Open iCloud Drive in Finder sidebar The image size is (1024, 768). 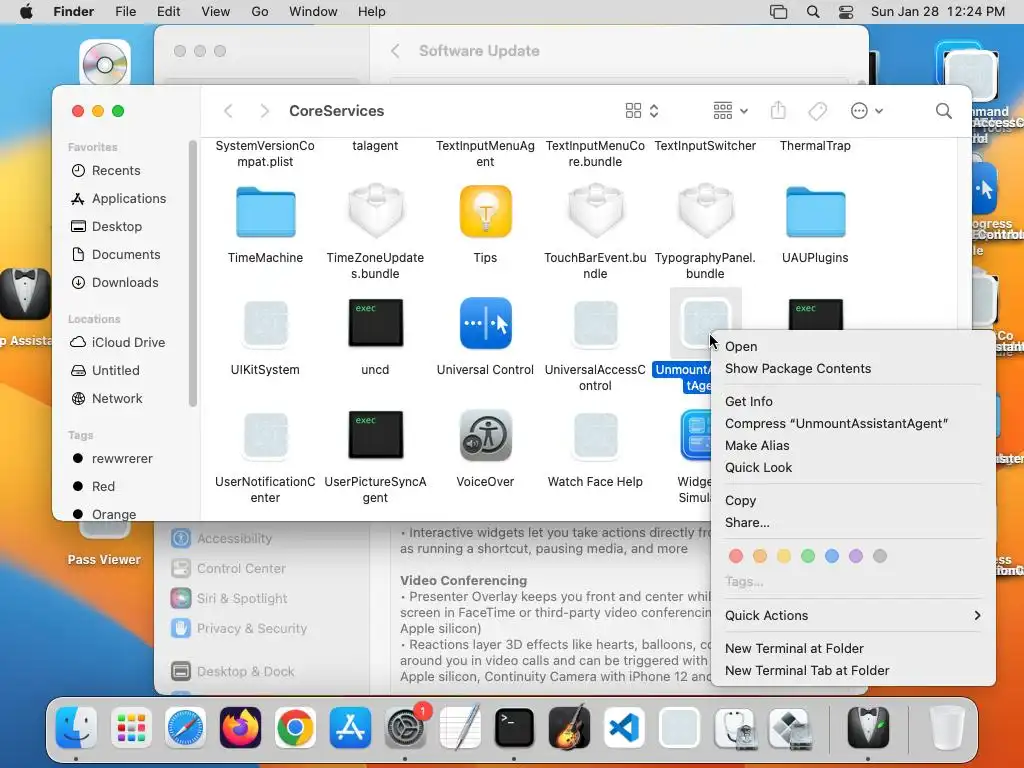coord(128,342)
